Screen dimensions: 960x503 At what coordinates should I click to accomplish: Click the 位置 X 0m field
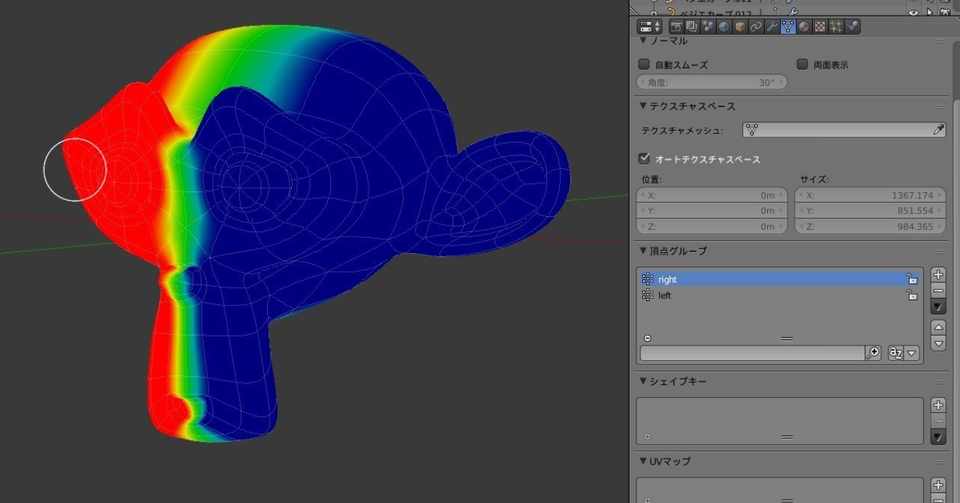tap(713, 195)
